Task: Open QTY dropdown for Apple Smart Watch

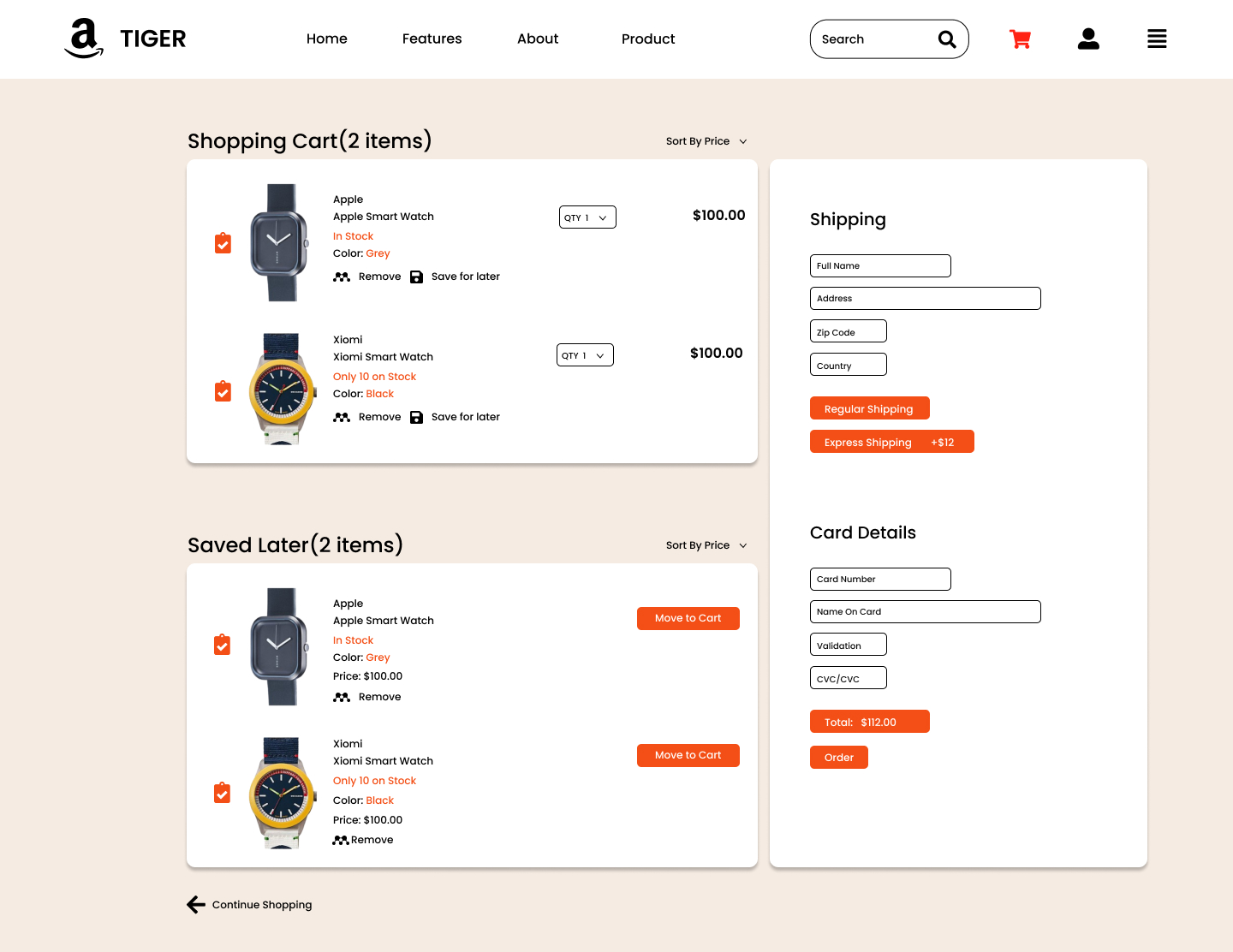Action: [587, 217]
